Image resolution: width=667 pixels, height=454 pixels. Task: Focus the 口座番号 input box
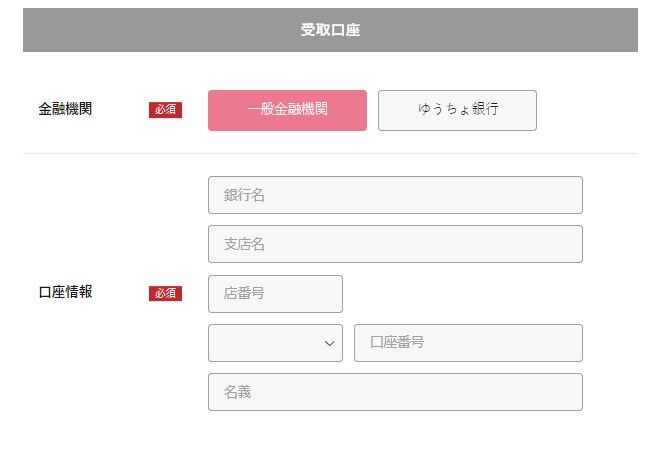[x=468, y=343]
